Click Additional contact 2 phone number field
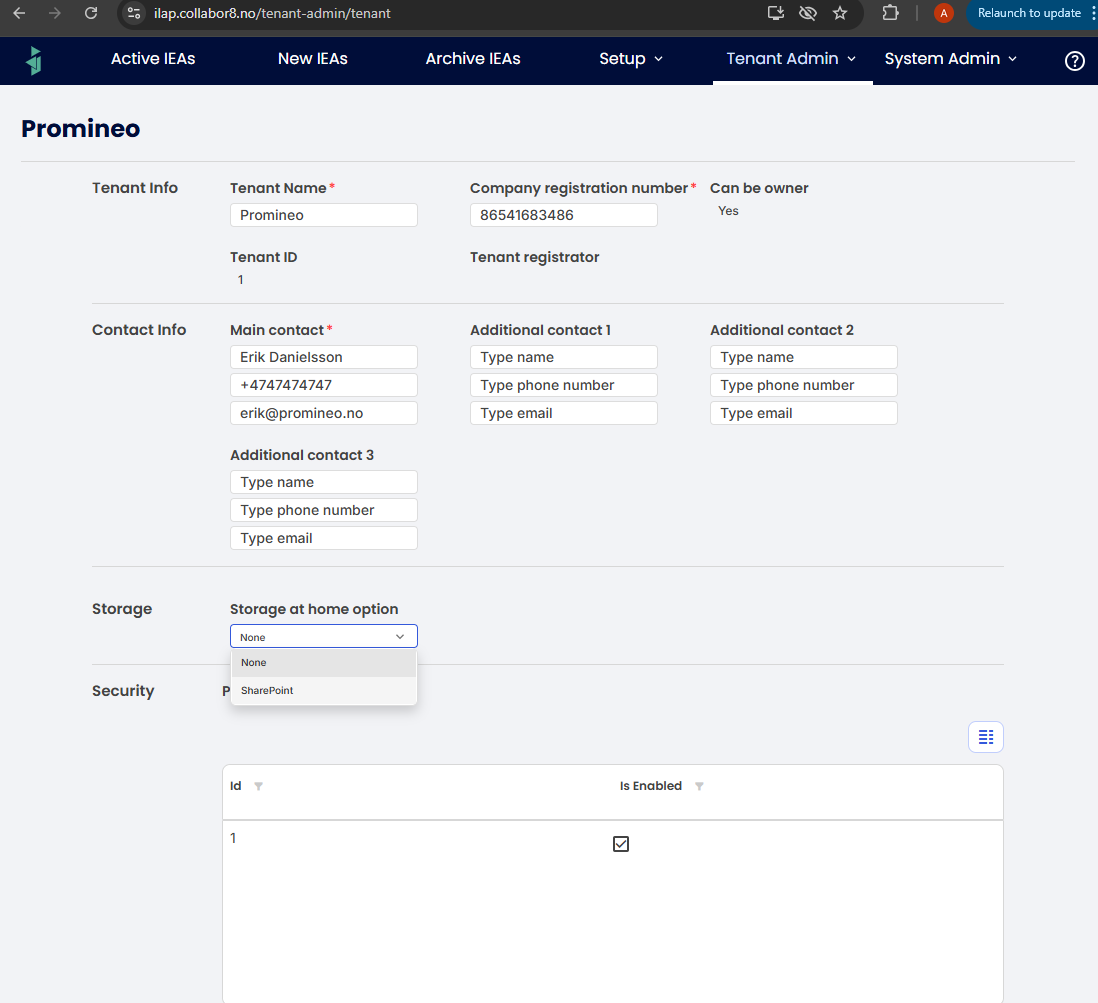 click(803, 385)
